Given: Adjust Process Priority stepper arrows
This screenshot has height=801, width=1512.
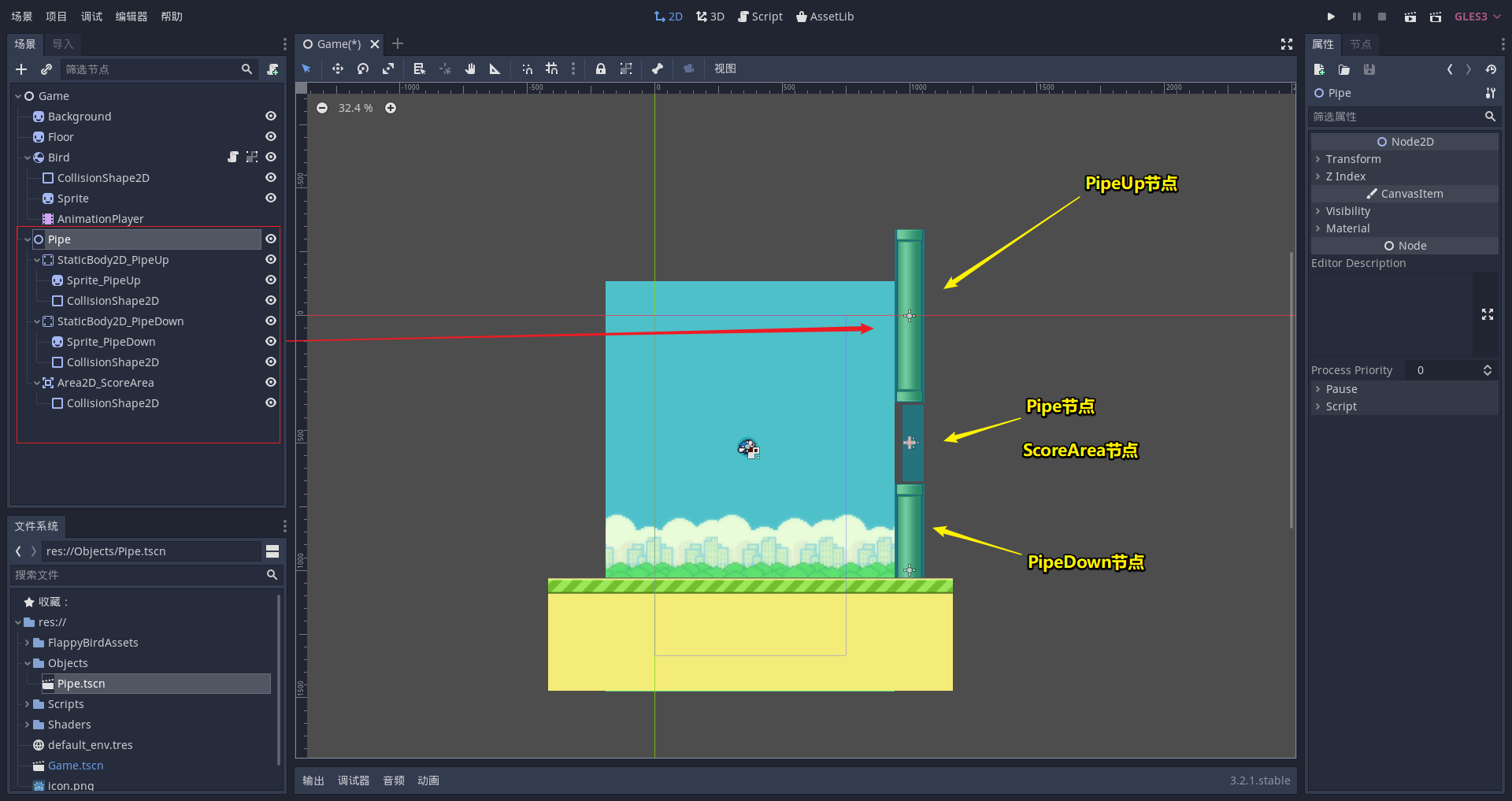Looking at the screenshot, I should tap(1488, 370).
